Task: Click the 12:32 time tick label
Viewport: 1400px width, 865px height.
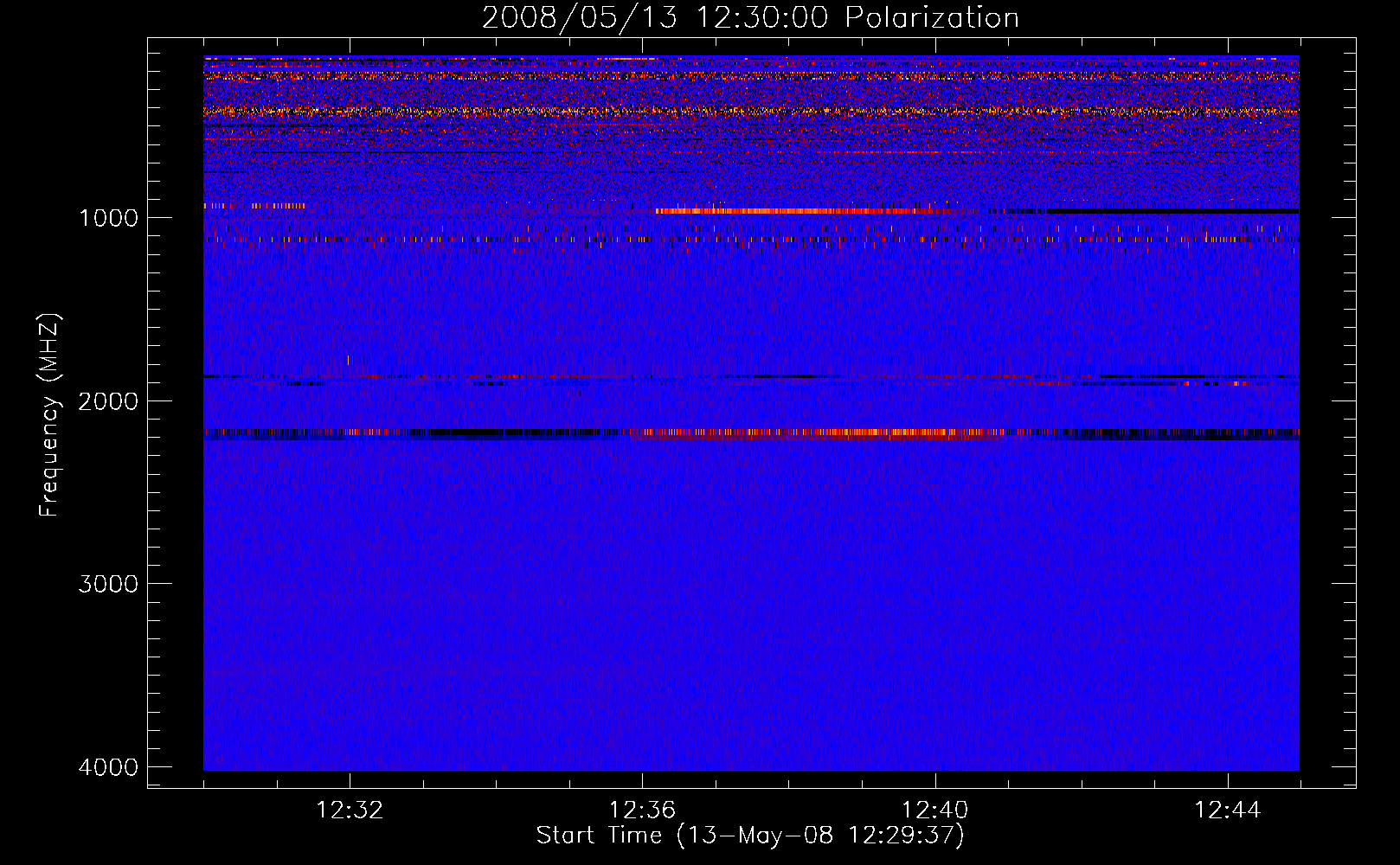Action: click(350, 811)
